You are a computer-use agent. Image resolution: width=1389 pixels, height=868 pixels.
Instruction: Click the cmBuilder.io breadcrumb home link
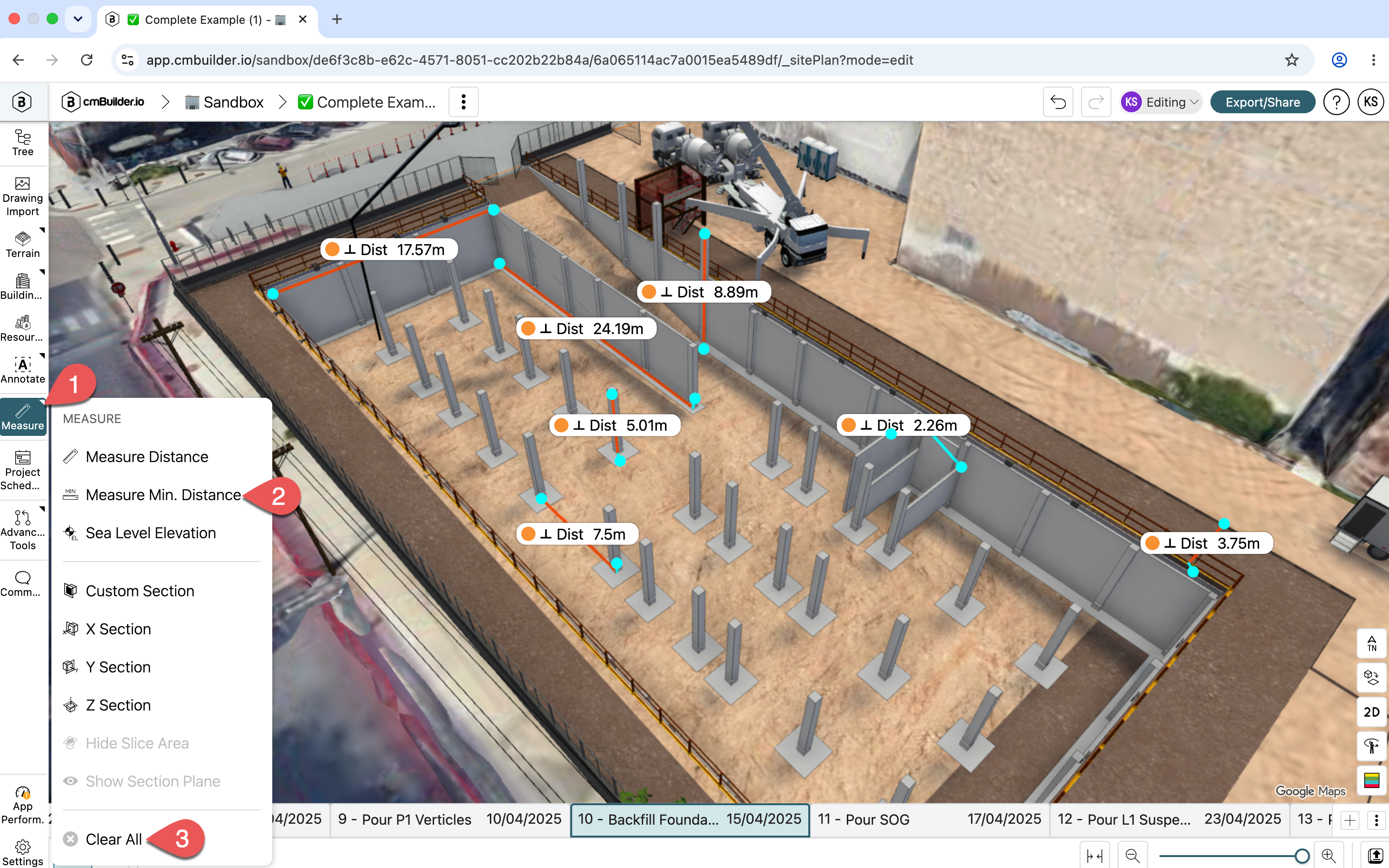pyautogui.click(x=103, y=102)
